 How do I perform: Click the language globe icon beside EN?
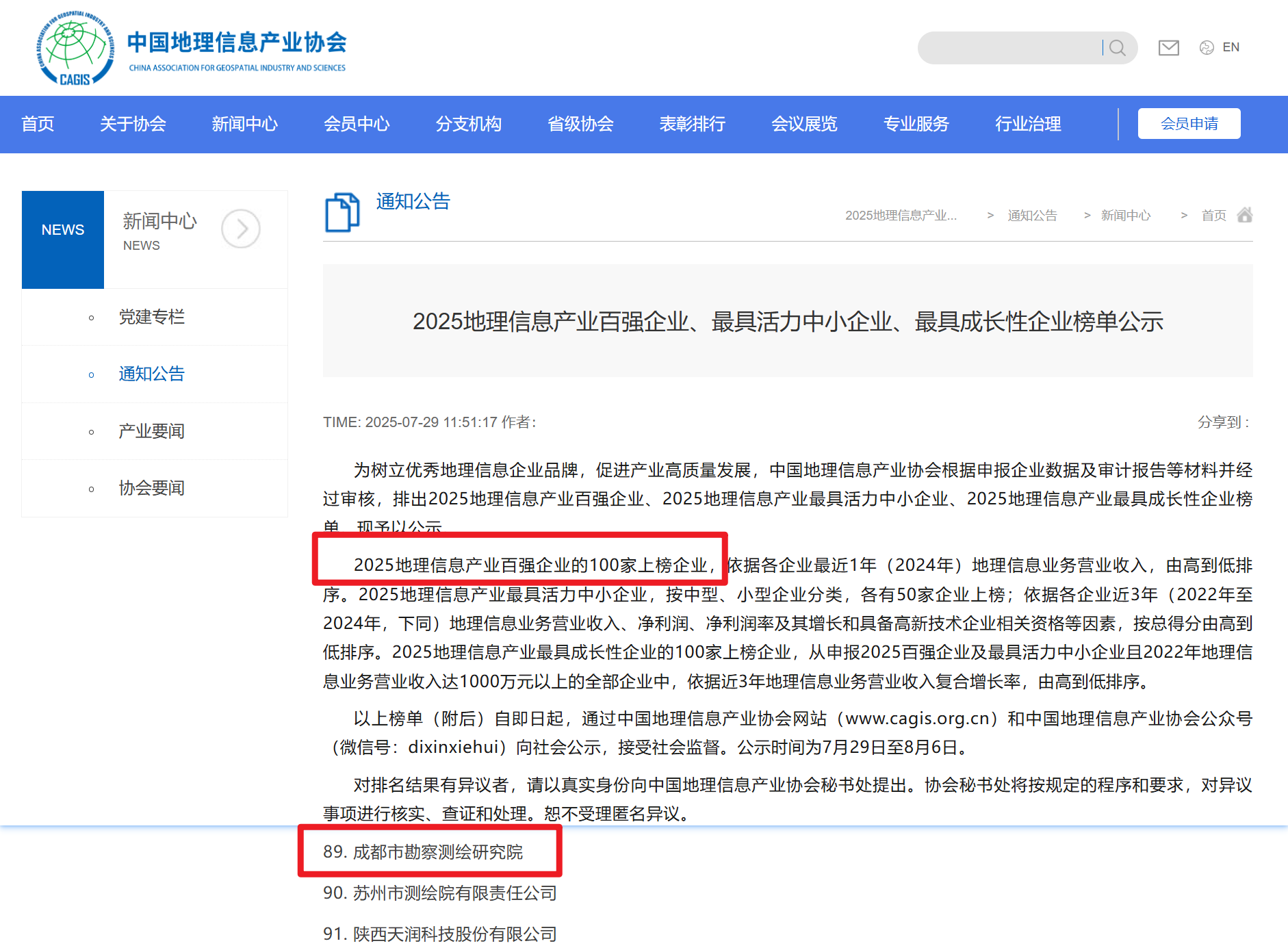tap(1207, 47)
